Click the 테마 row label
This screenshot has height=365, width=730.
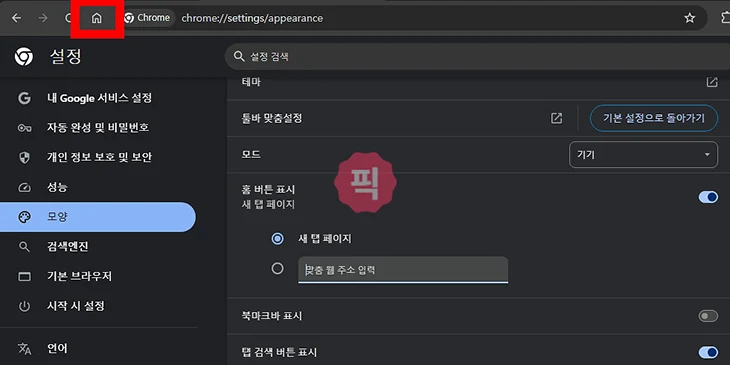click(251, 82)
